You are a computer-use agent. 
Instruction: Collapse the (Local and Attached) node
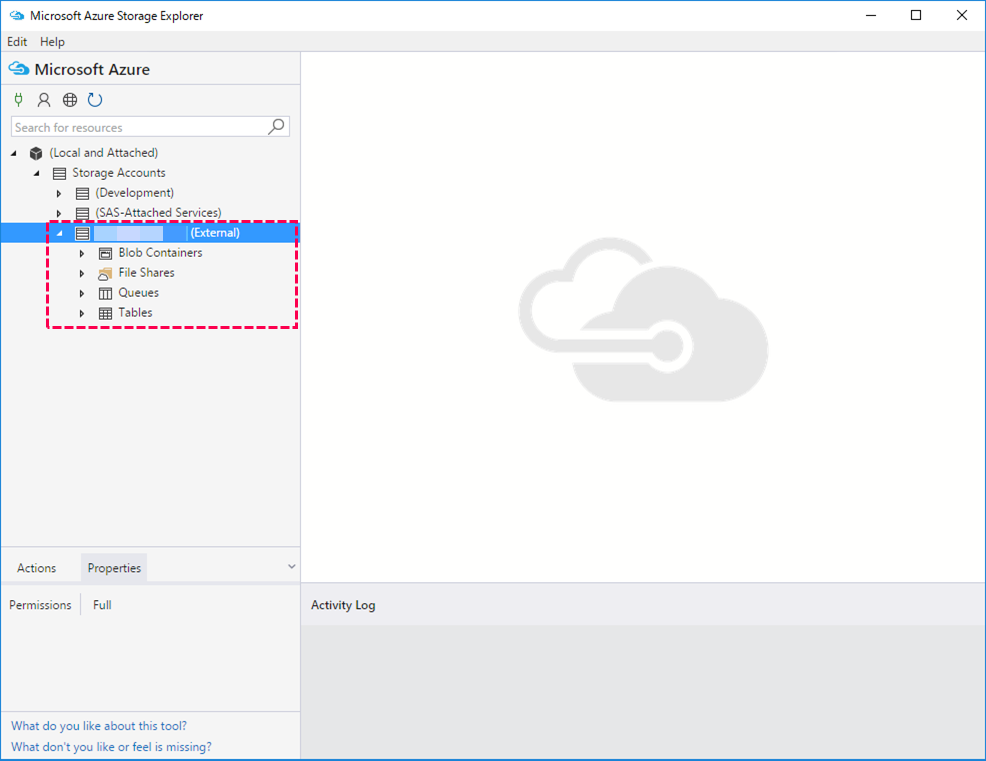tap(14, 153)
